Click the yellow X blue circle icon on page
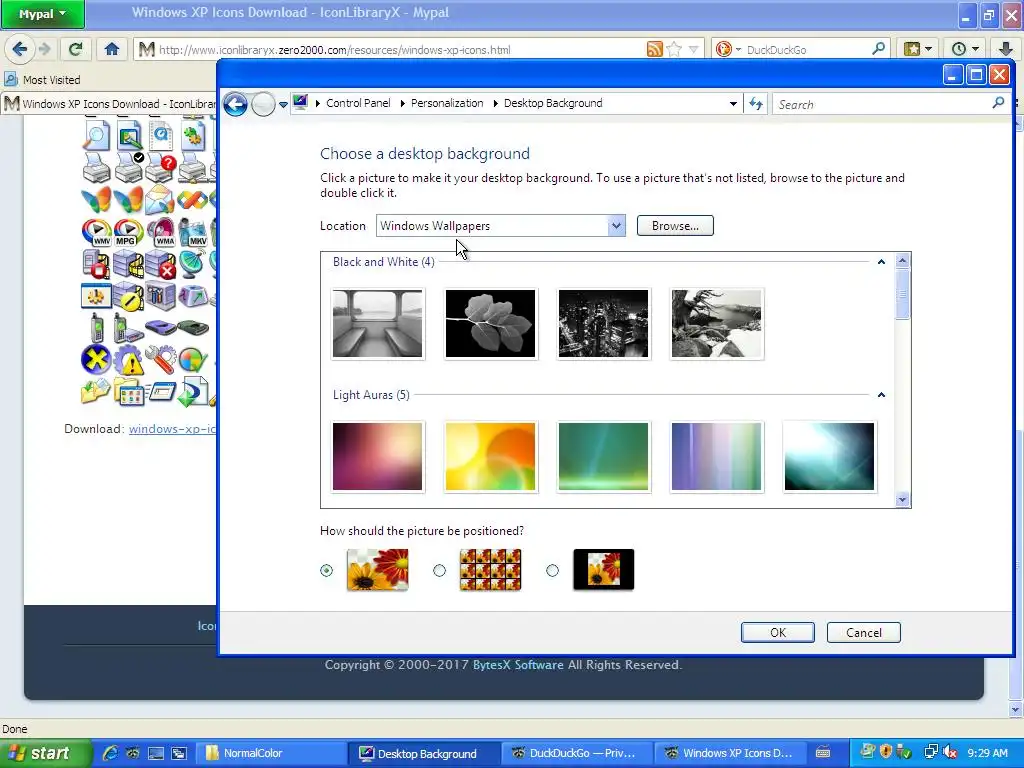1024x768 pixels. [x=95, y=360]
